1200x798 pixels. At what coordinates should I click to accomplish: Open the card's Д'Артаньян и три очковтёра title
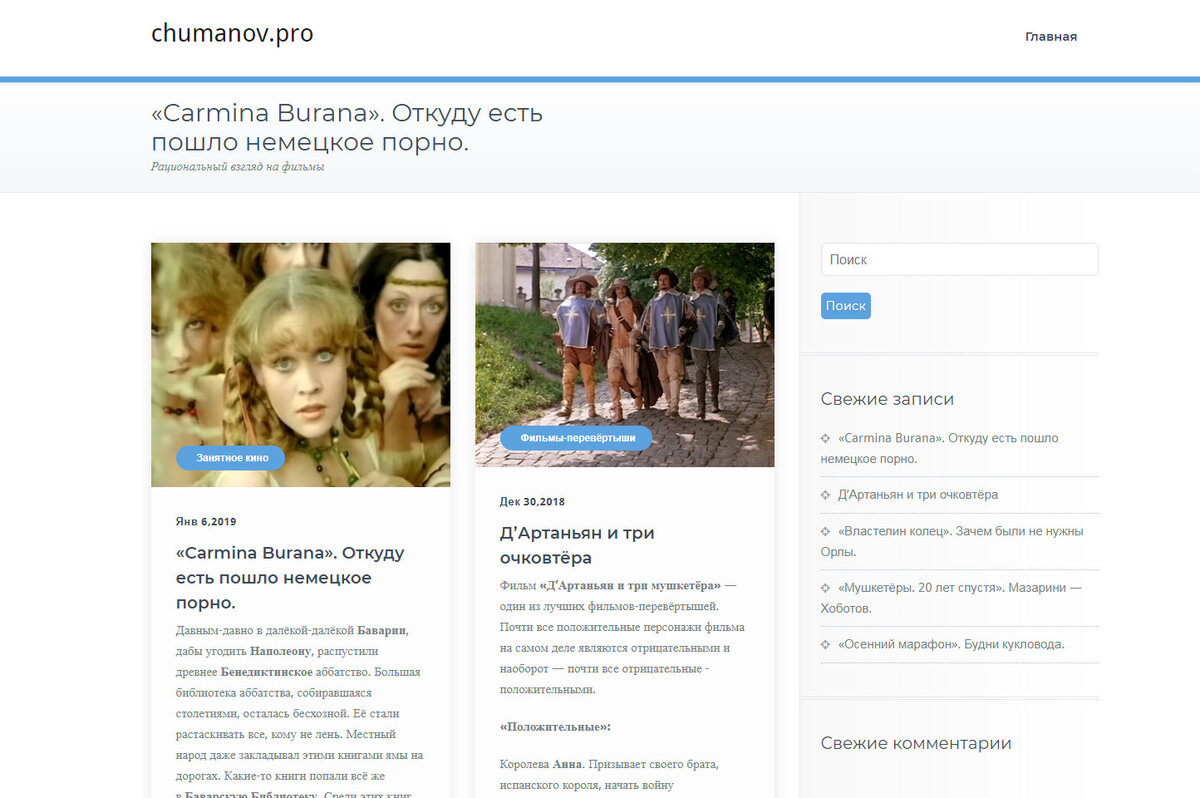(x=577, y=545)
